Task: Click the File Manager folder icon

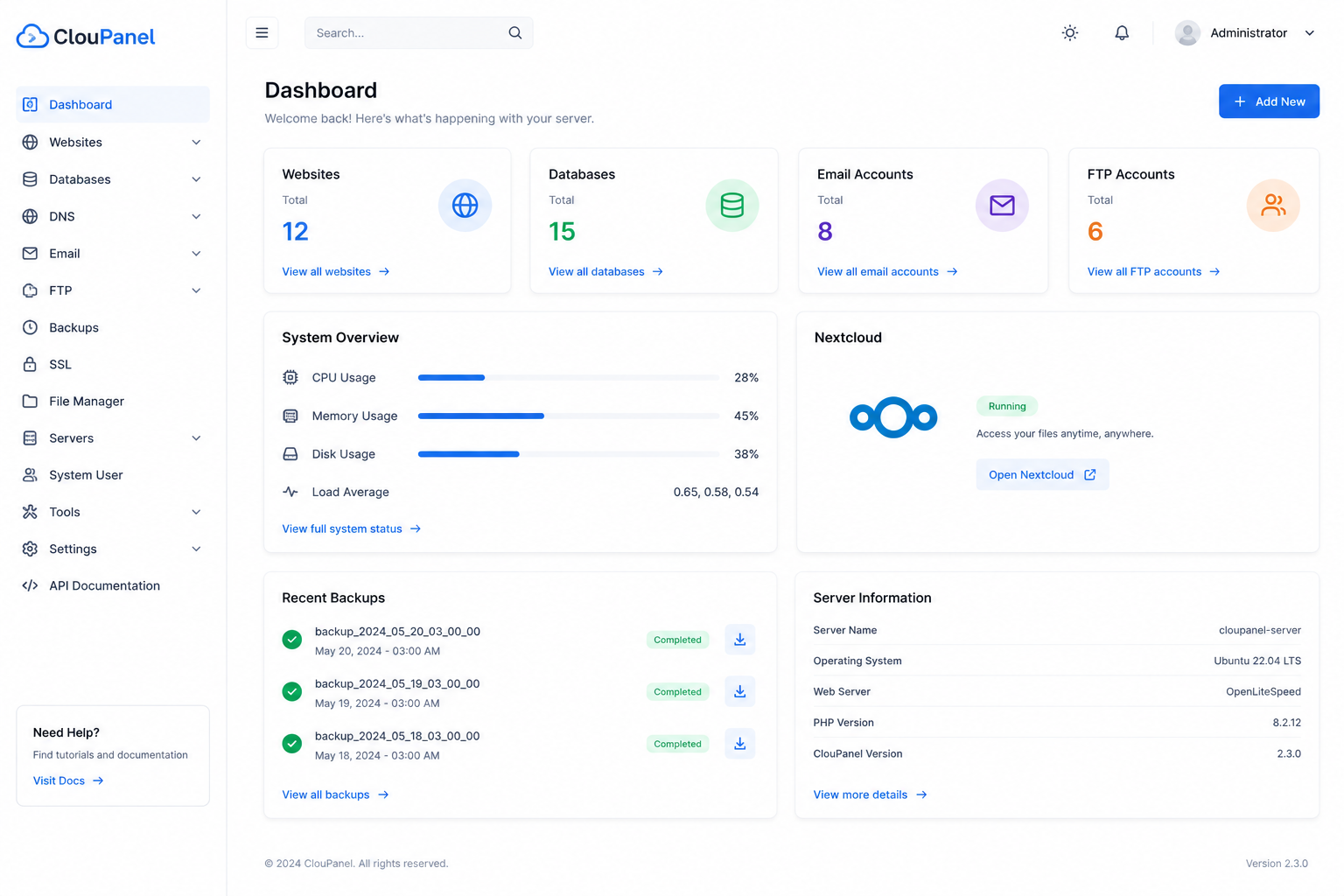Action: tap(30, 401)
